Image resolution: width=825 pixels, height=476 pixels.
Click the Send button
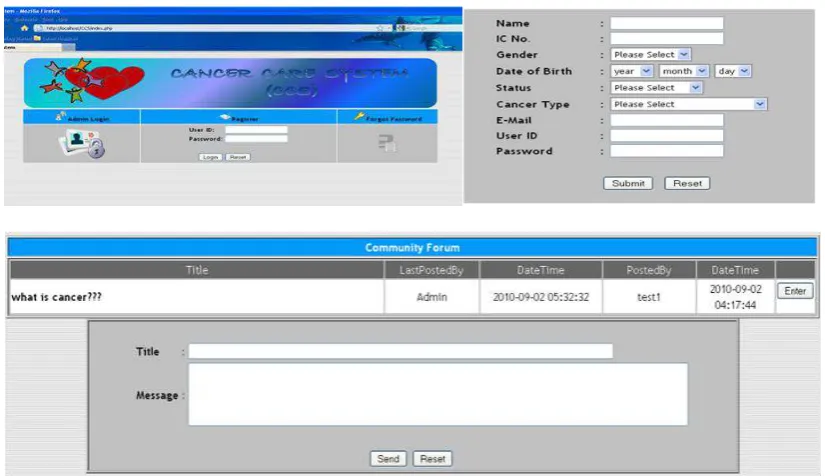click(388, 459)
